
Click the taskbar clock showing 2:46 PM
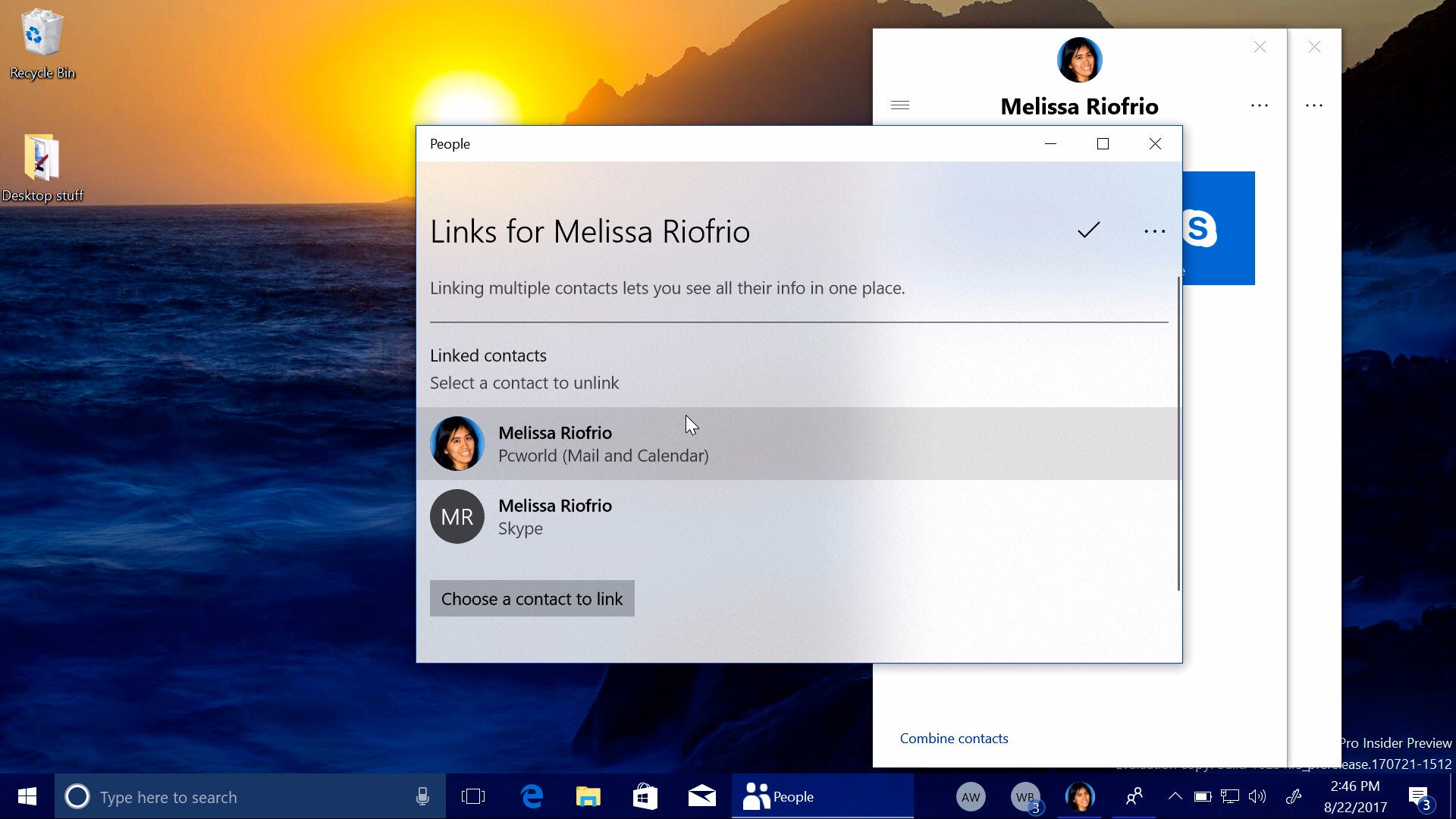click(x=1354, y=796)
